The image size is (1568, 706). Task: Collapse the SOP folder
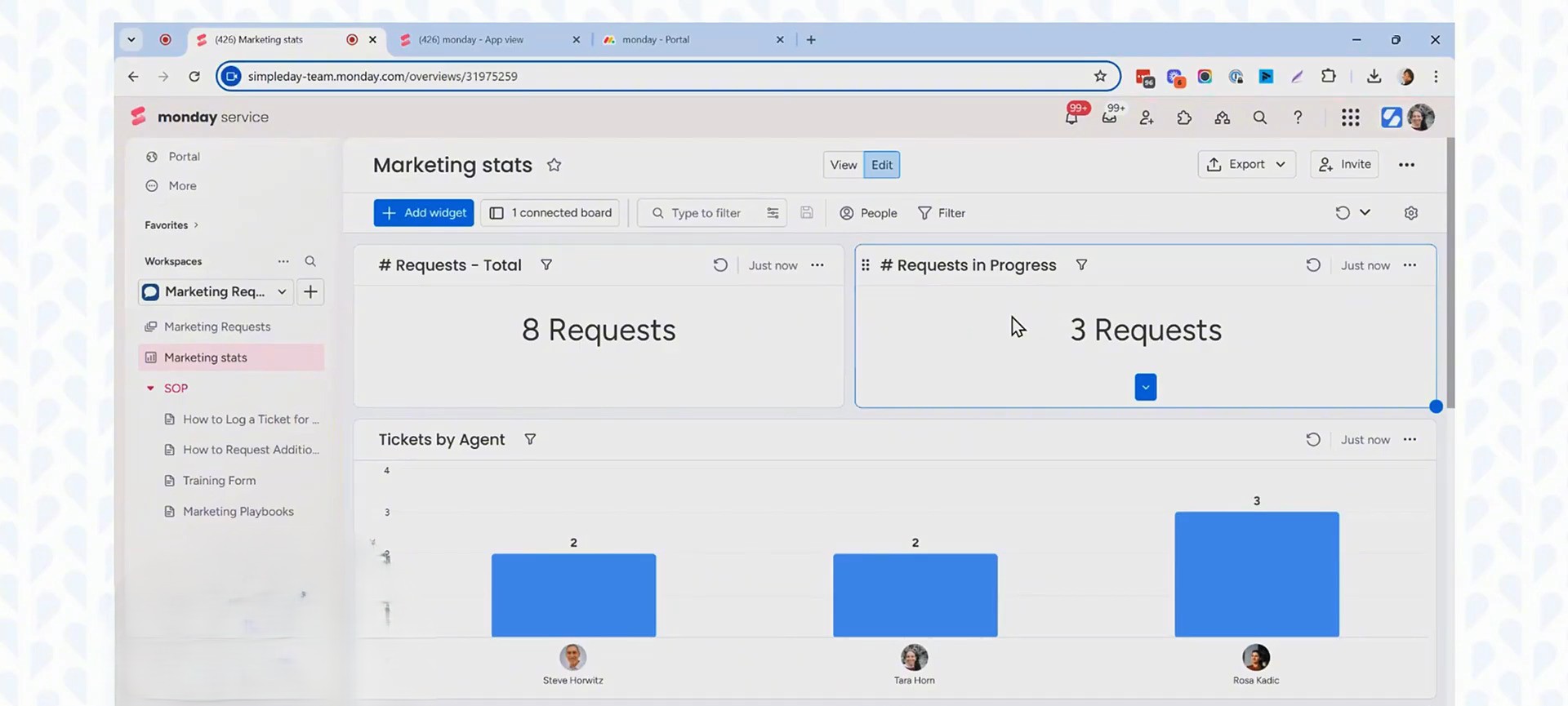pyautogui.click(x=150, y=389)
